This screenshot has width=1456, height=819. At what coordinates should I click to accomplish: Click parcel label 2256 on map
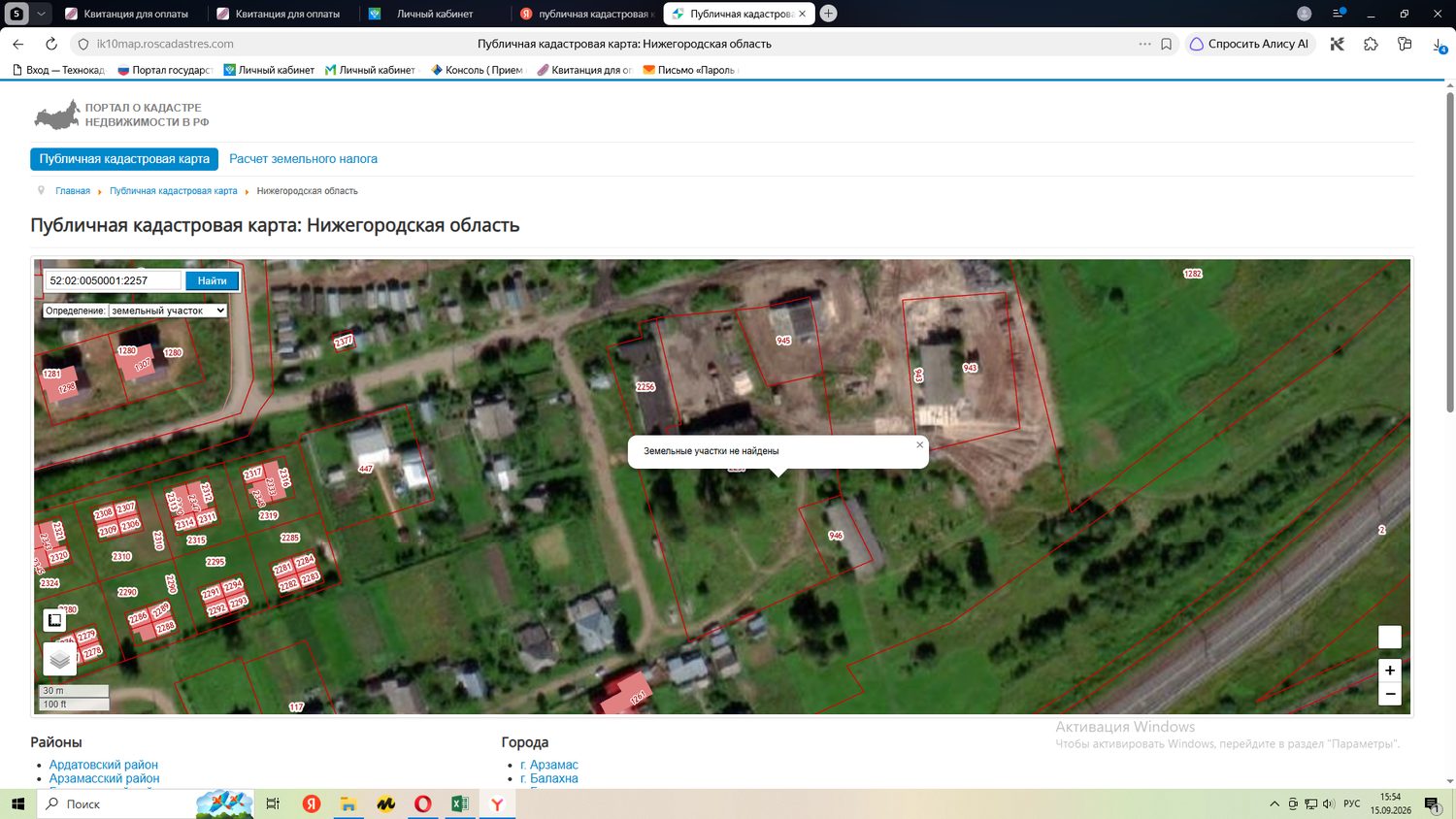(x=645, y=386)
